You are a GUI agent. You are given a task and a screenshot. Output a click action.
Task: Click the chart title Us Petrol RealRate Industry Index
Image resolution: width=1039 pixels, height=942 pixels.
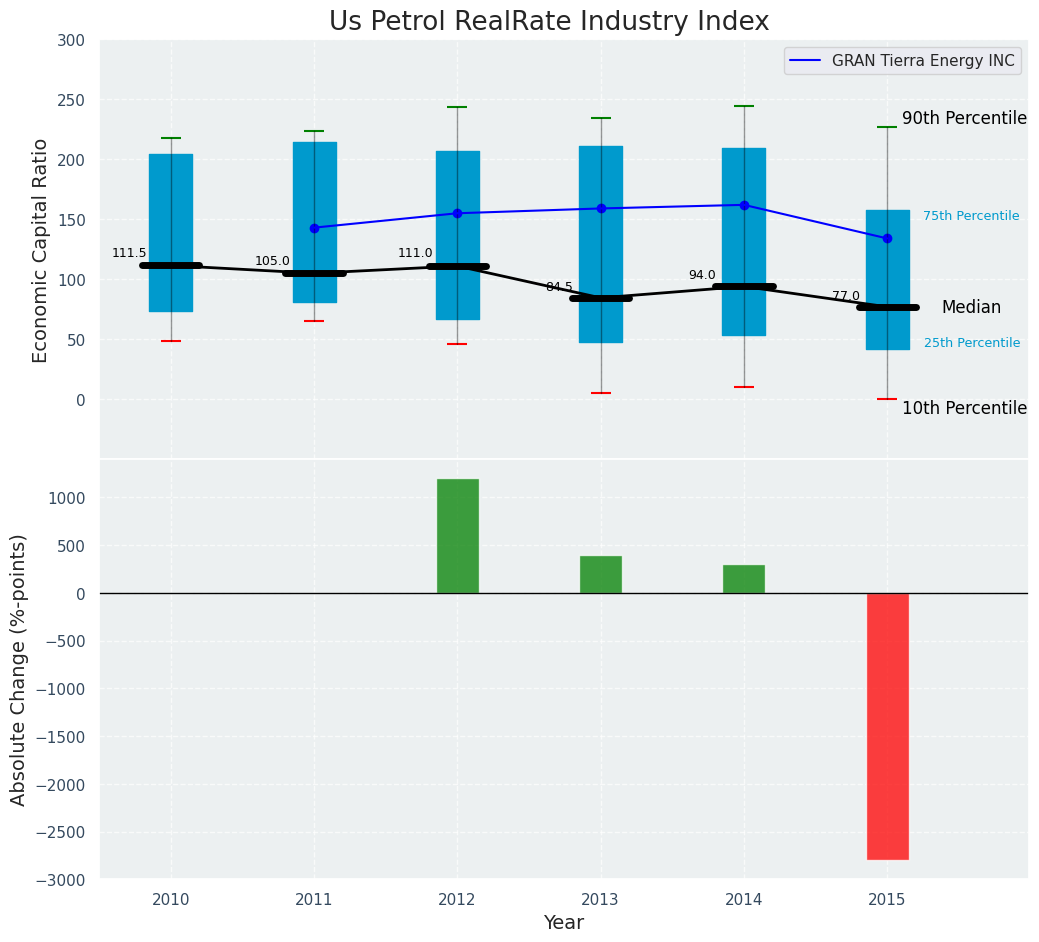pyautogui.click(x=549, y=21)
